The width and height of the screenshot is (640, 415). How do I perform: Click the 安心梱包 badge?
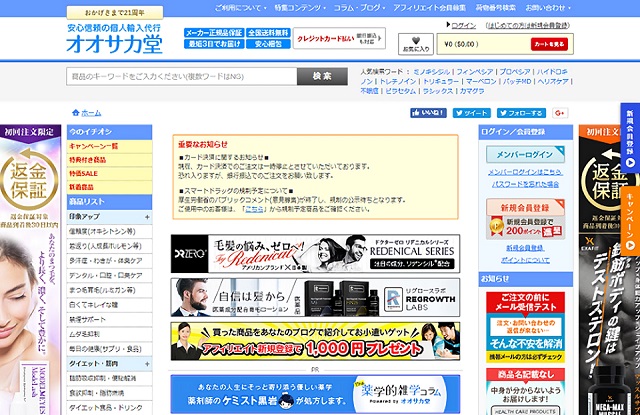click(268, 44)
